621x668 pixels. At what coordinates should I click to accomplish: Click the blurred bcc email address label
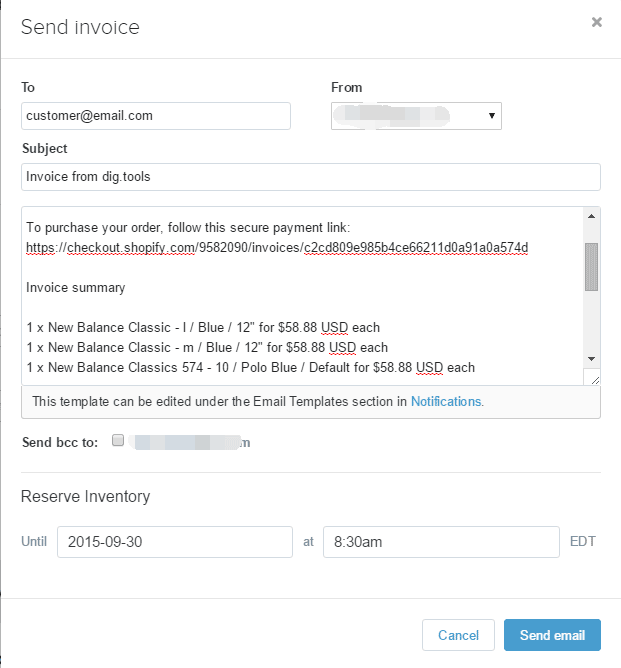pos(190,442)
